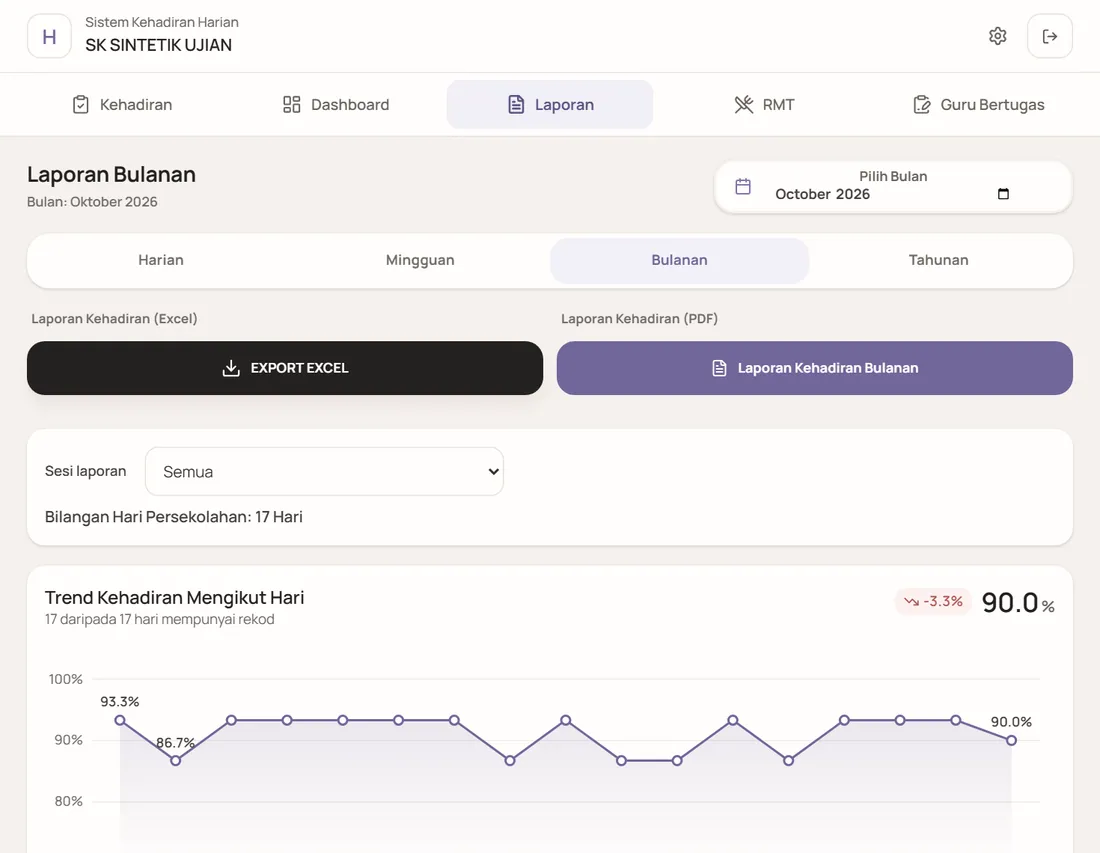Open the Guru Bertugas tab

tap(979, 105)
